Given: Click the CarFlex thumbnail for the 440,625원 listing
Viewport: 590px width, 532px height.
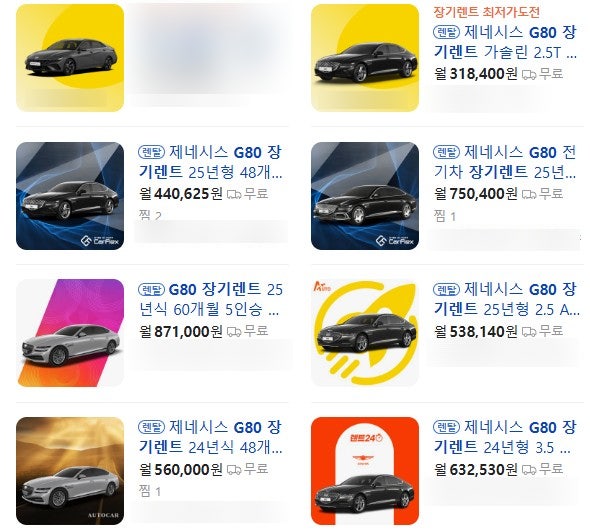Looking at the screenshot, I should point(70,196).
